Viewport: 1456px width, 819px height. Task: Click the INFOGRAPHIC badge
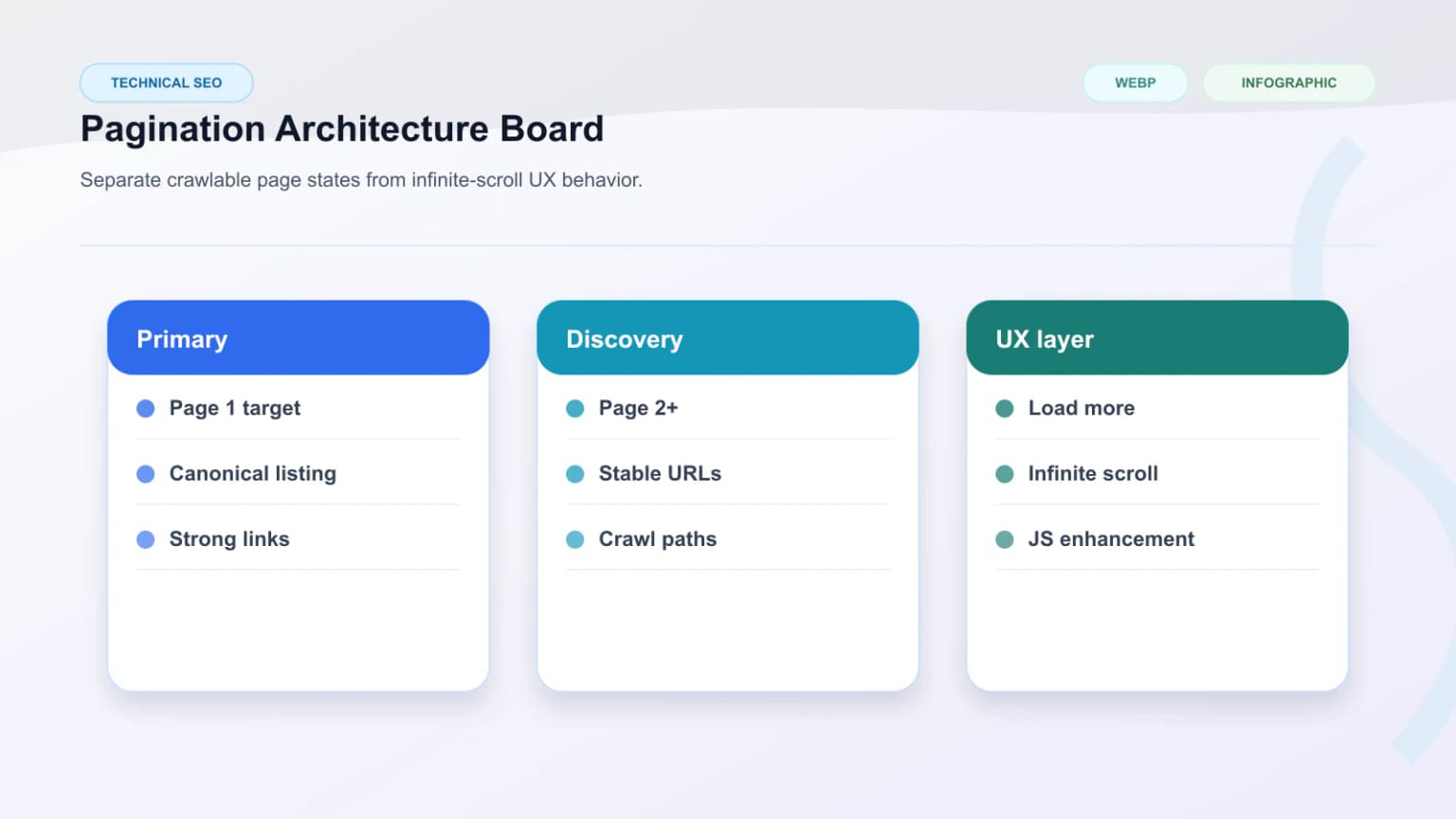click(1288, 82)
